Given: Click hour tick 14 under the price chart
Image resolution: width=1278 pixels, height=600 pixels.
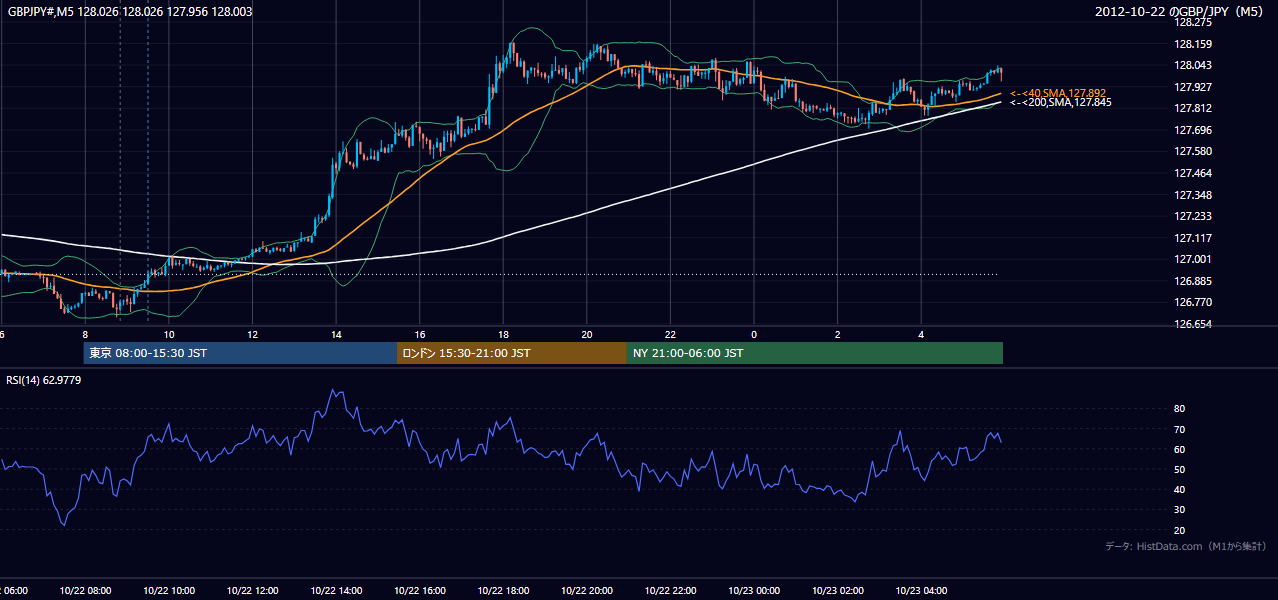Looking at the screenshot, I should (x=336, y=334).
